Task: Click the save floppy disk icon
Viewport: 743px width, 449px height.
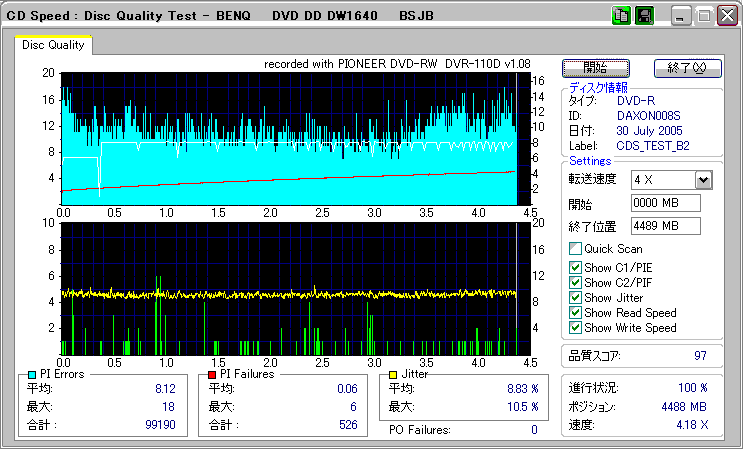Action: point(644,16)
